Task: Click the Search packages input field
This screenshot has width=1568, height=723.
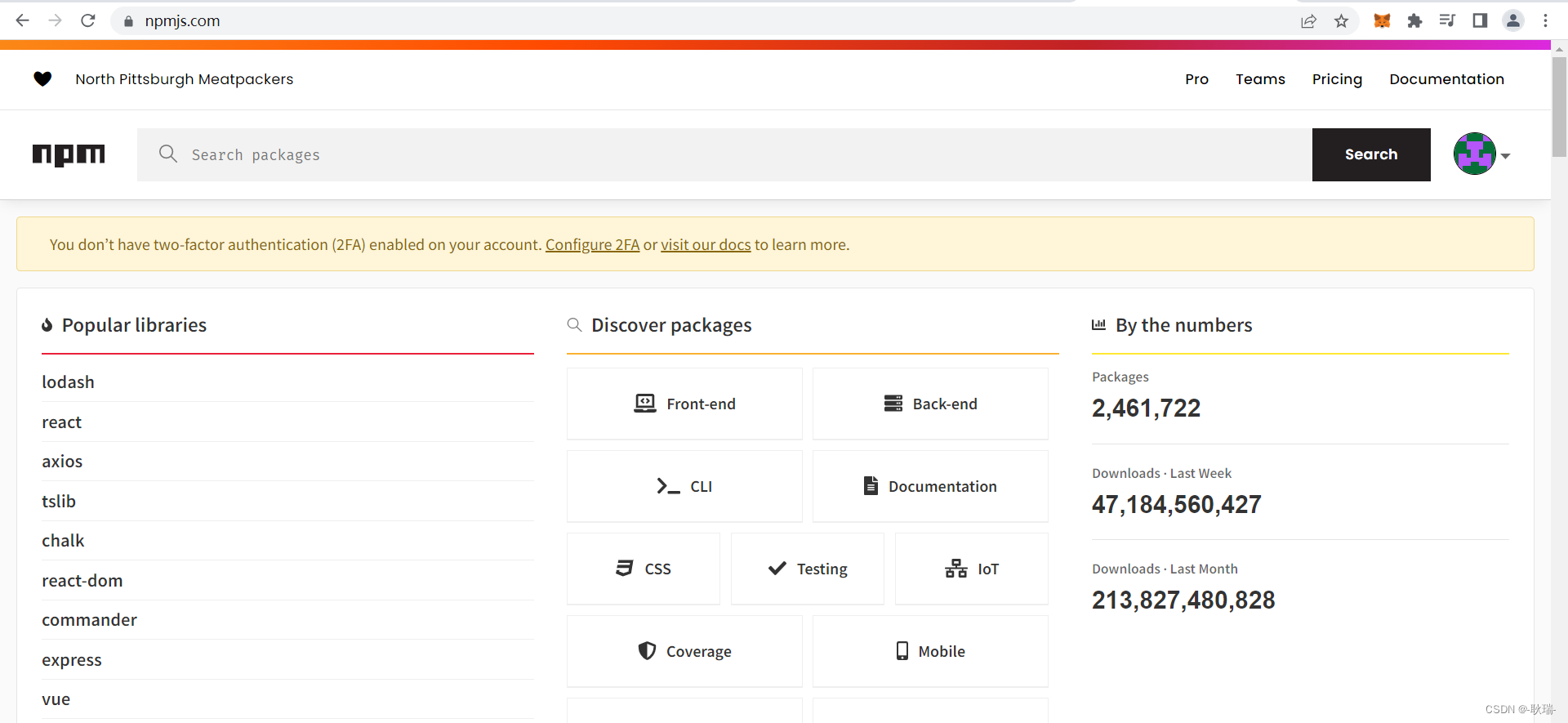Action: click(x=724, y=154)
